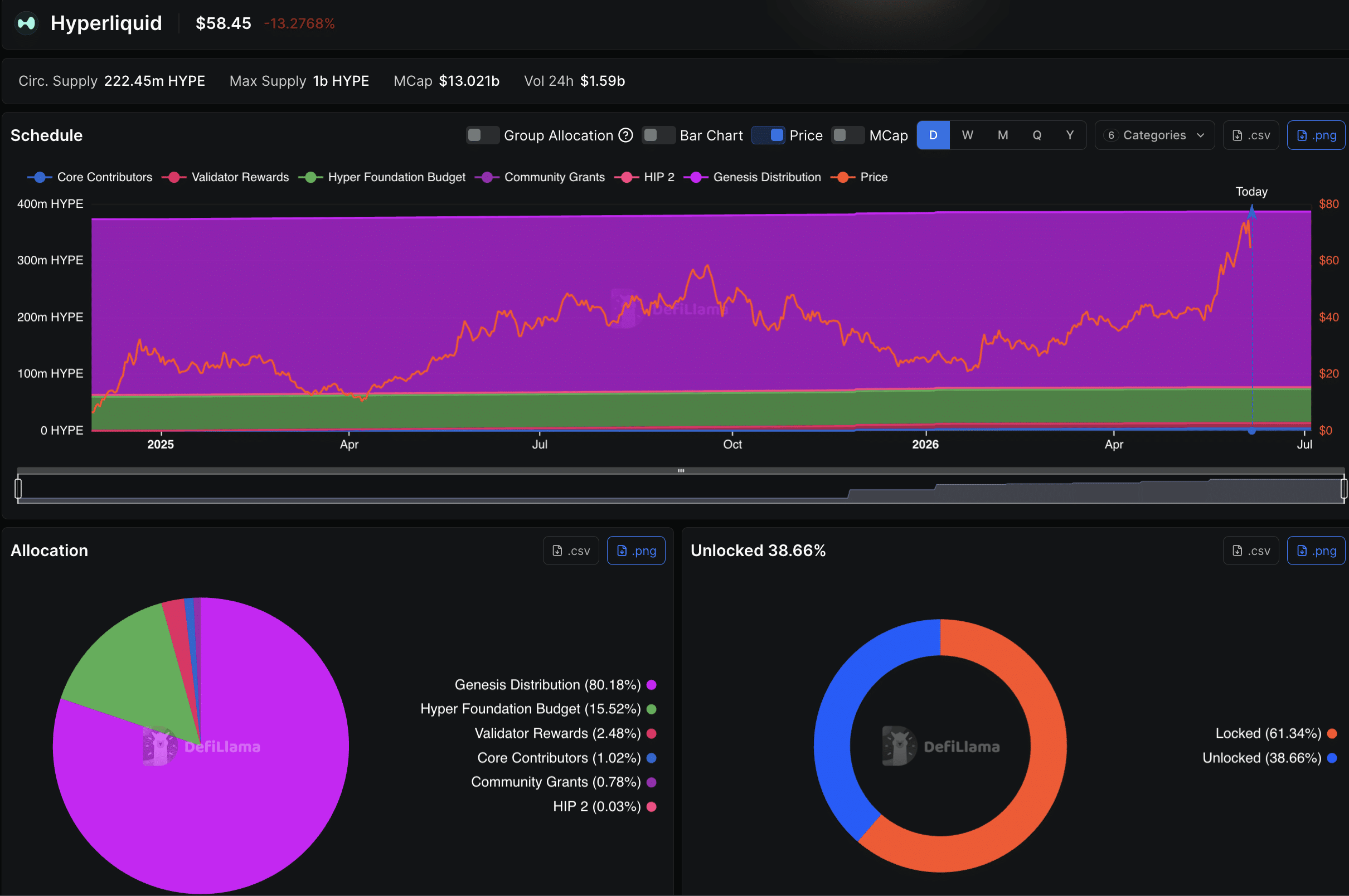
Task: Export the Allocation pie as .png
Action: click(x=635, y=551)
